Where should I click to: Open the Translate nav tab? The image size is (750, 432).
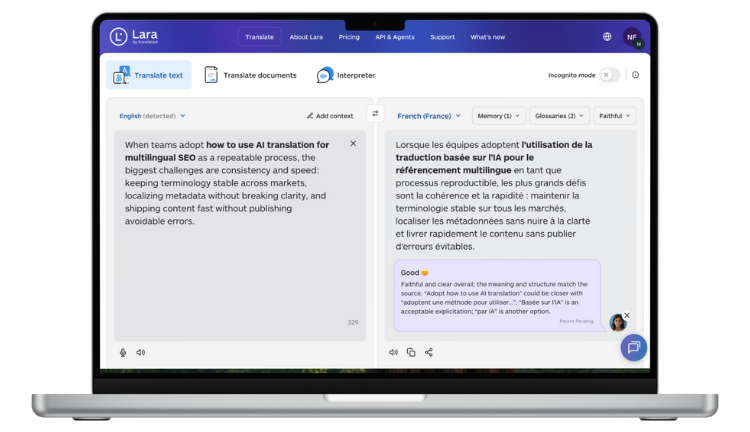[x=259, y=37]
